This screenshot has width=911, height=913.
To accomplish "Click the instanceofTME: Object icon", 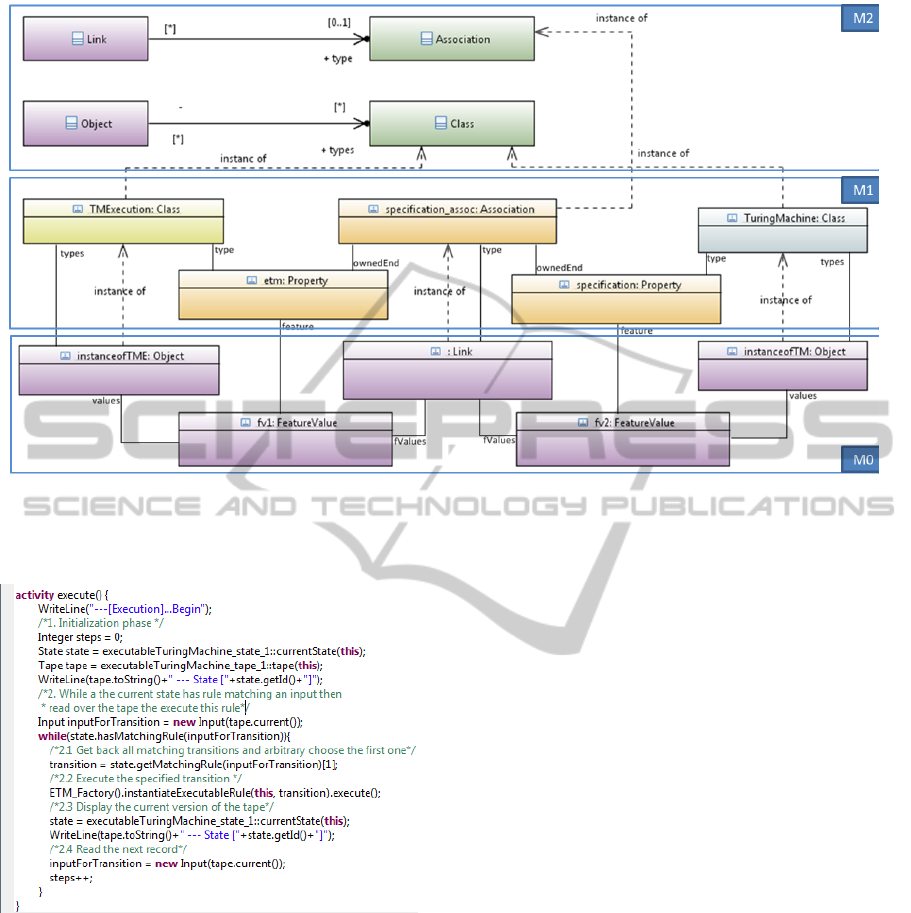I will pos(66,355).
